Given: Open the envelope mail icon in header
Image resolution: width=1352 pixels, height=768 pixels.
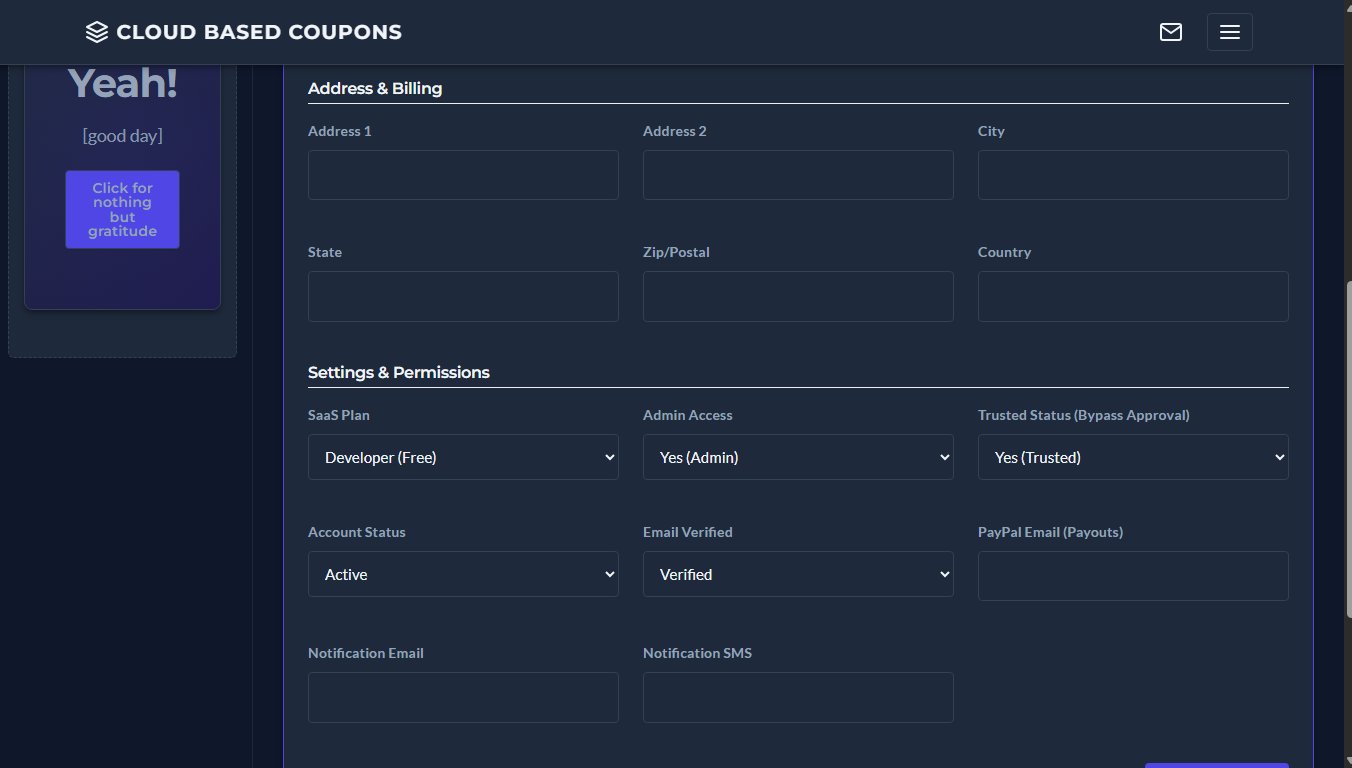Looking at the screenshot, I should click(x=1171, y=32).
